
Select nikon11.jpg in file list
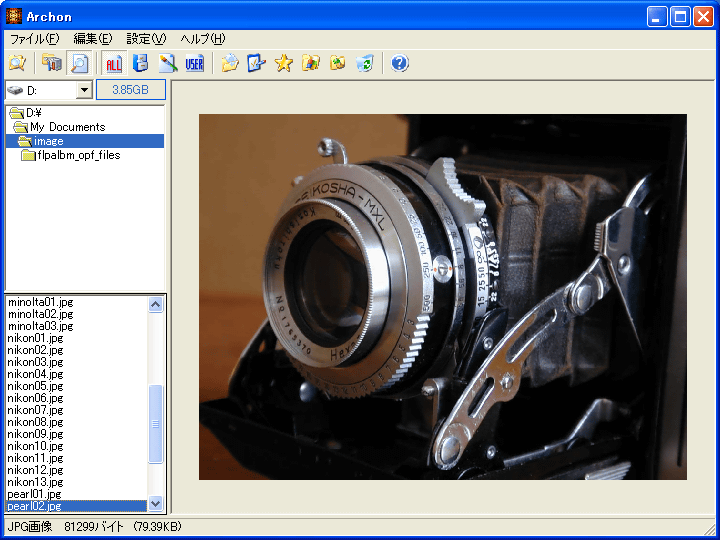click(35, 457)
